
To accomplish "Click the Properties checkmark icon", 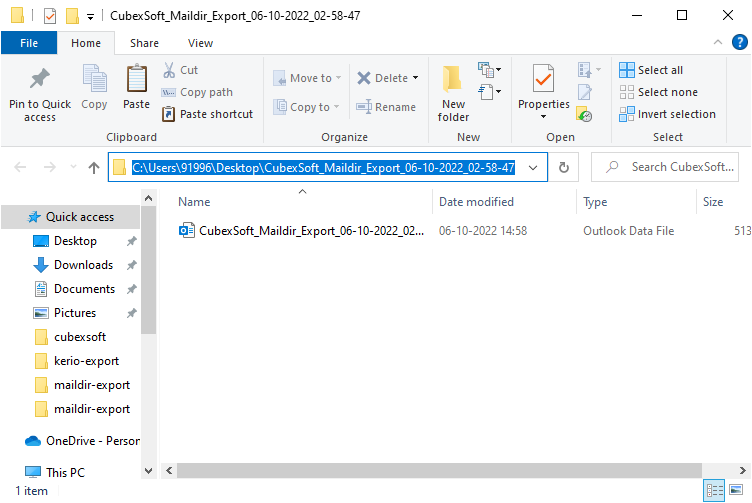I will pos(543,78).
